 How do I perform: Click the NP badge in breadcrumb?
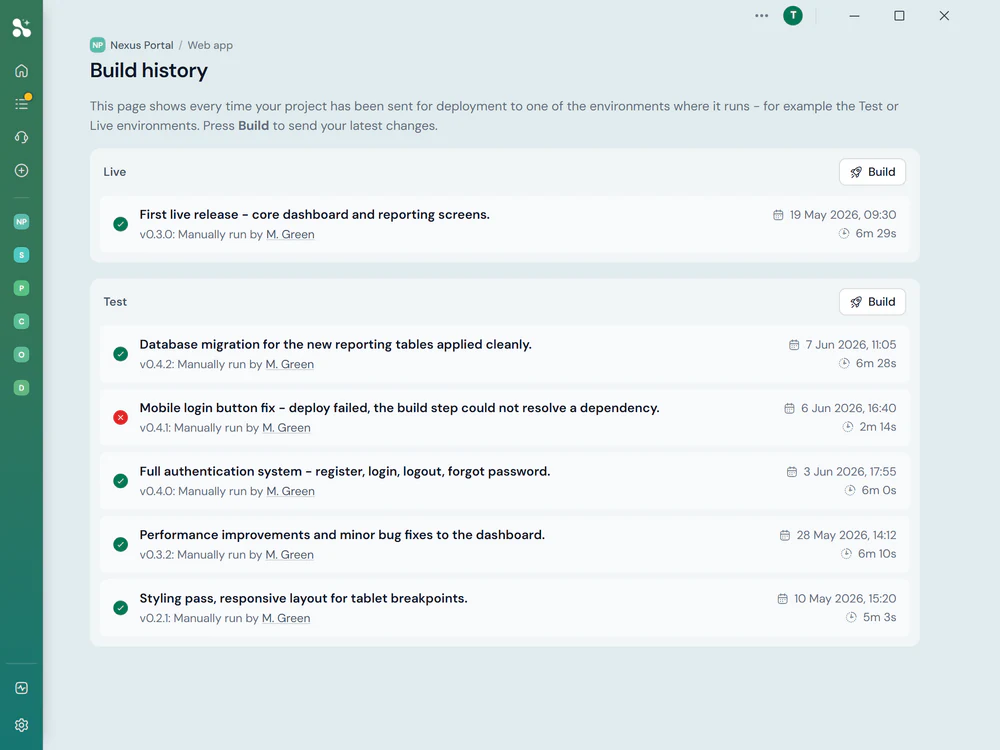[98, 45]
